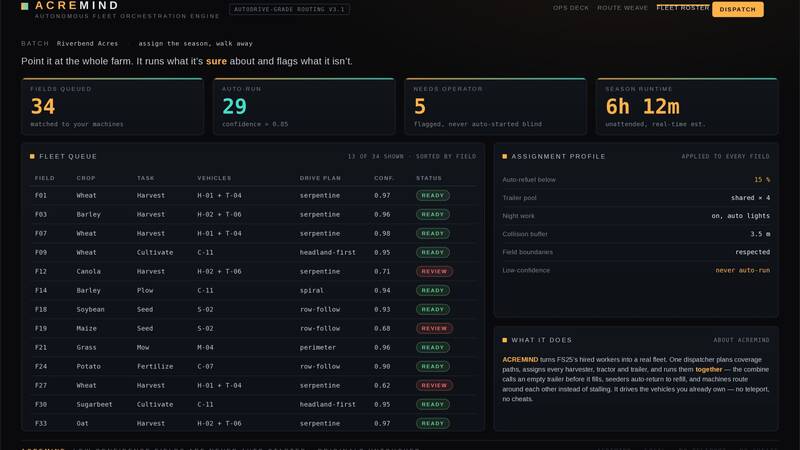Screen dimensions: 800x450
Task: Click the 0.62 confidence value
Action: (x=382, y=385)
